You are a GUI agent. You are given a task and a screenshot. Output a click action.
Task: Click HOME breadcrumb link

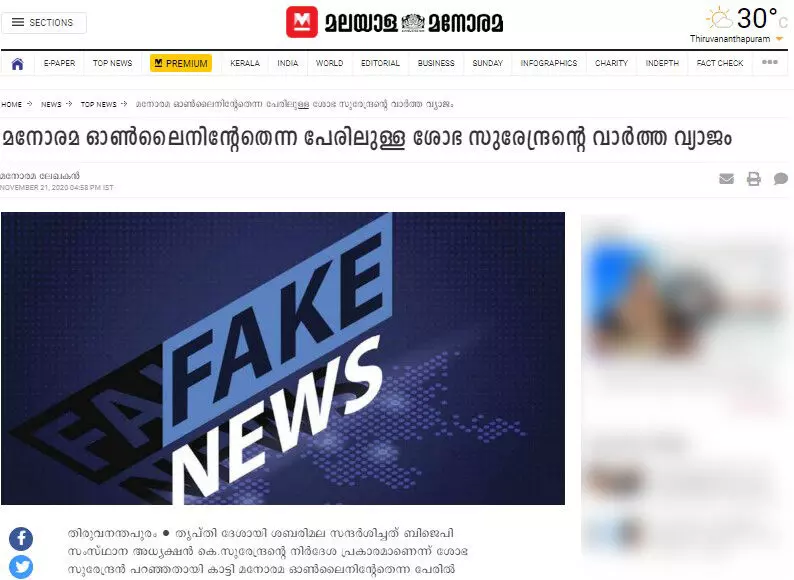pyautogui.click(x=12, y=104)
